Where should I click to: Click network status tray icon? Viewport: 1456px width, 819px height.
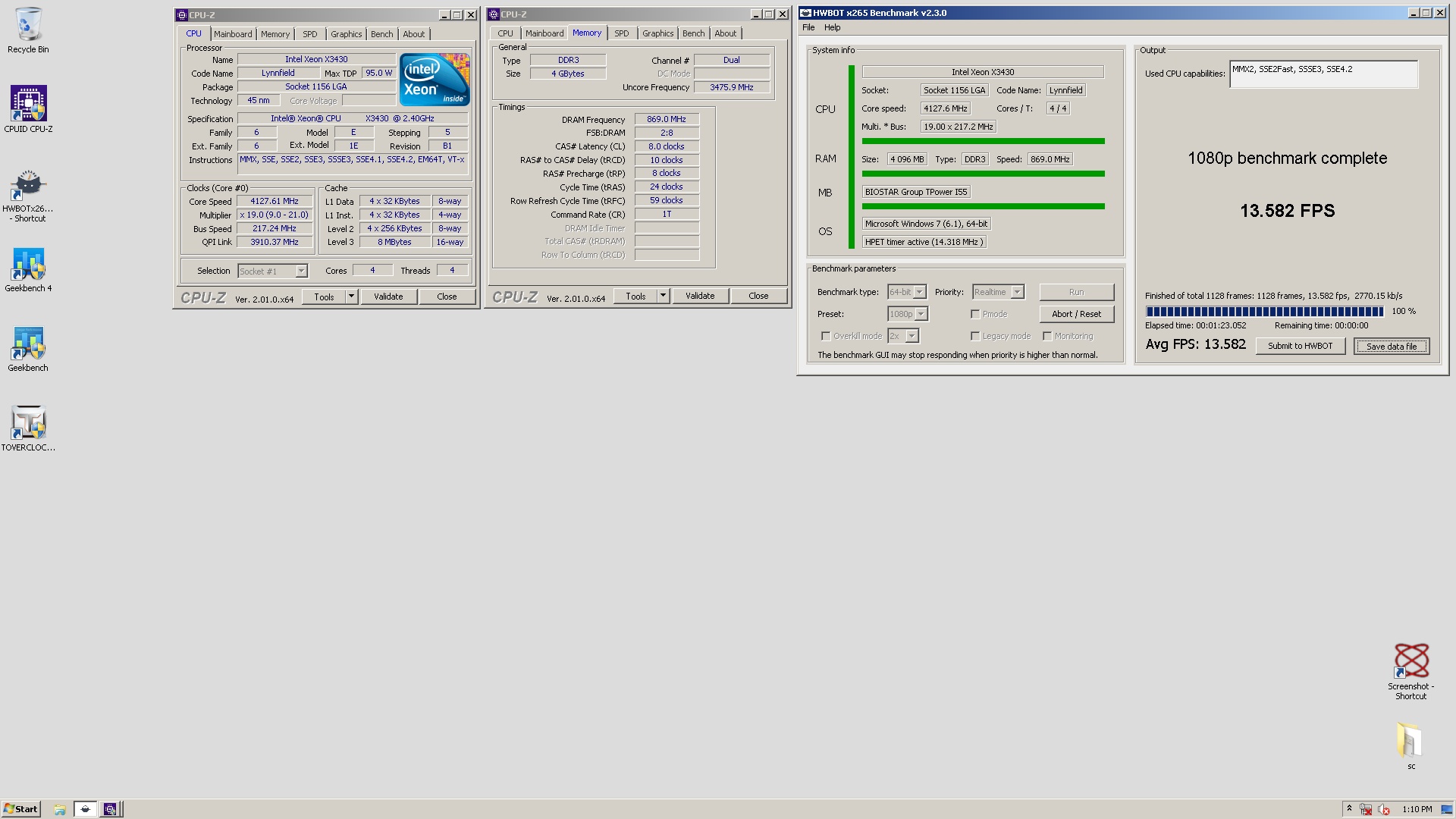point(1366,809)
